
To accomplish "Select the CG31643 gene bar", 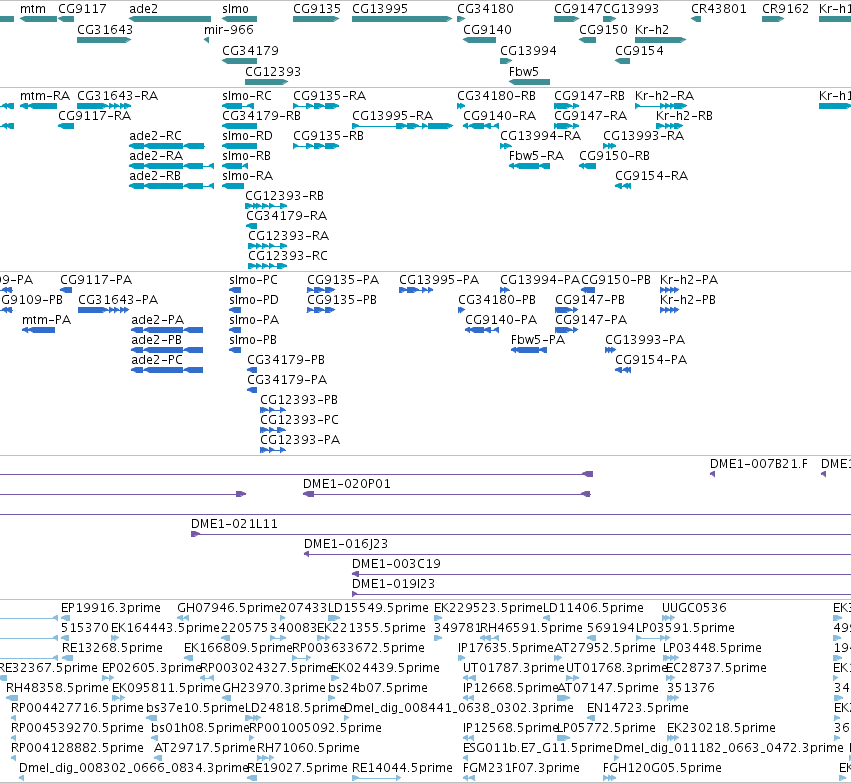I will (x=104, y=40).
